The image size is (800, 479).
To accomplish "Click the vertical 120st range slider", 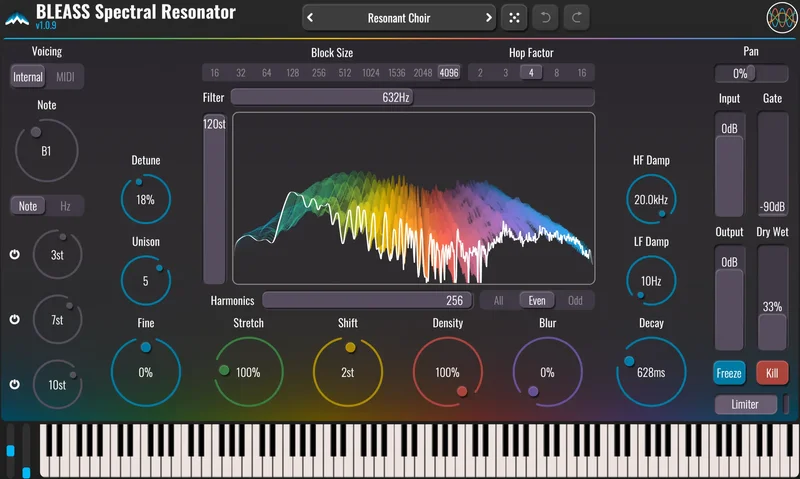I will pyautogui.click(x=214, y=199).
